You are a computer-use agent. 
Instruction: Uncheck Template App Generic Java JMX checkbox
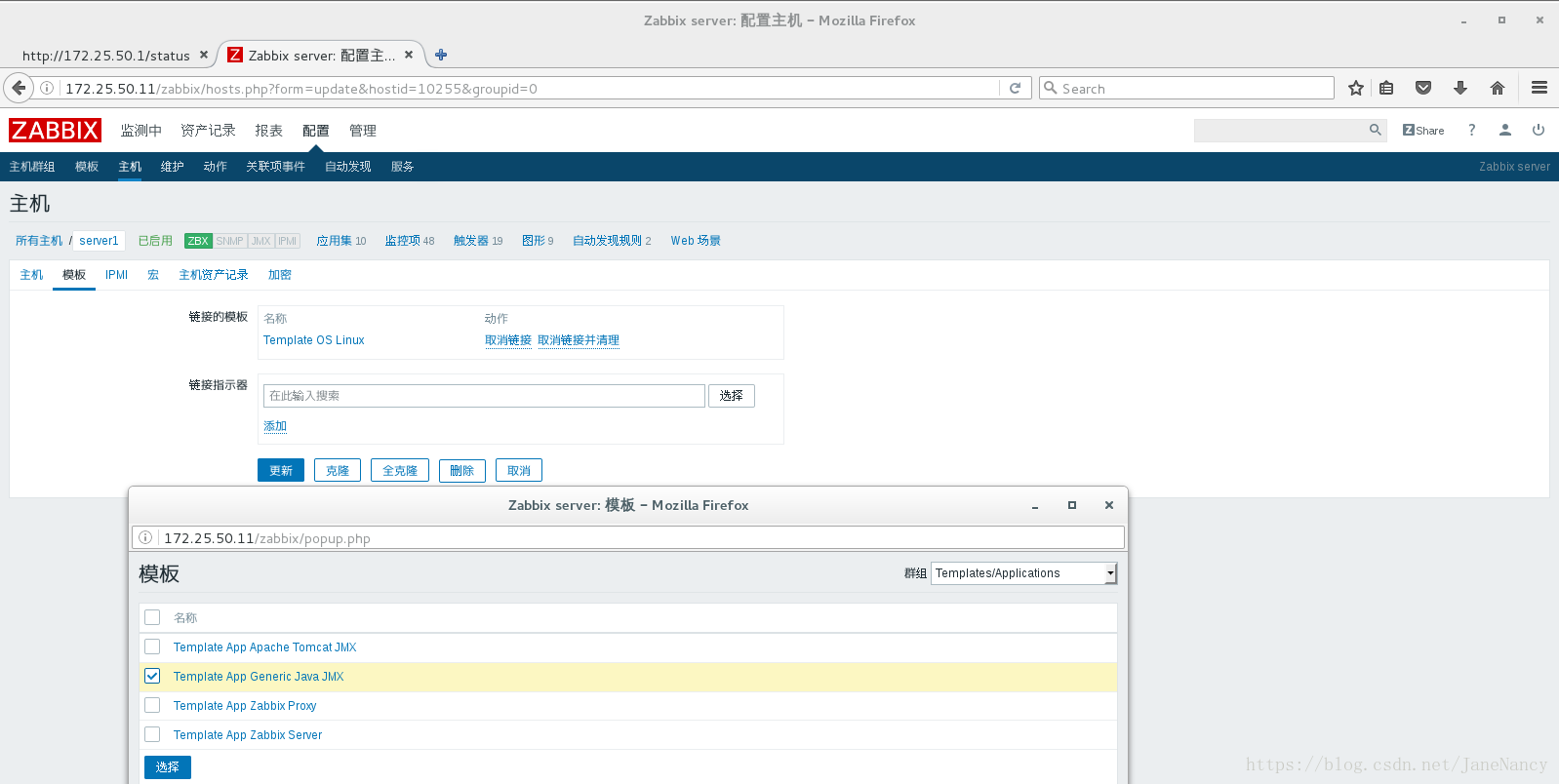pyautogui.click(x=152, y=676)
